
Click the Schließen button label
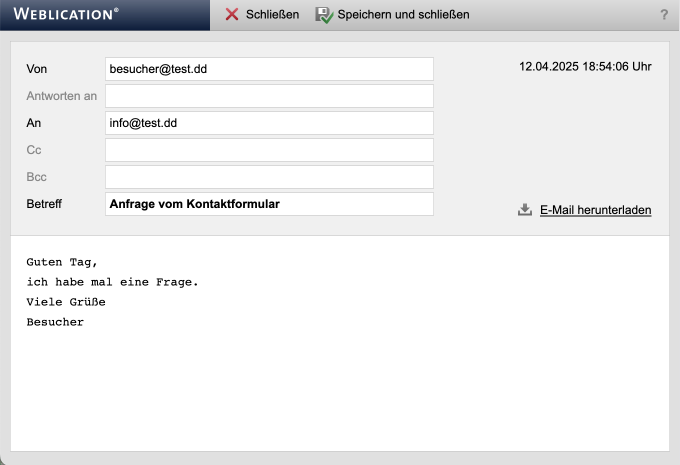click(x=272, y=15)
